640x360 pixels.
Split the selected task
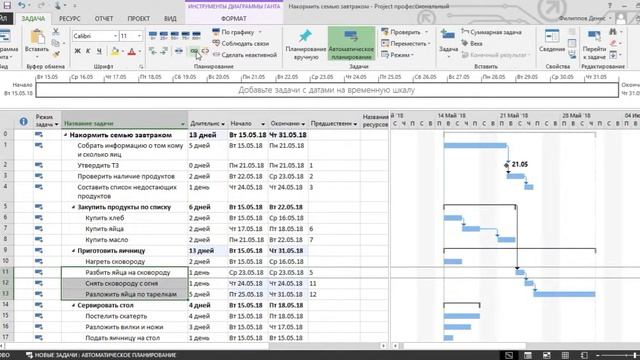click(x=179, y=51)
